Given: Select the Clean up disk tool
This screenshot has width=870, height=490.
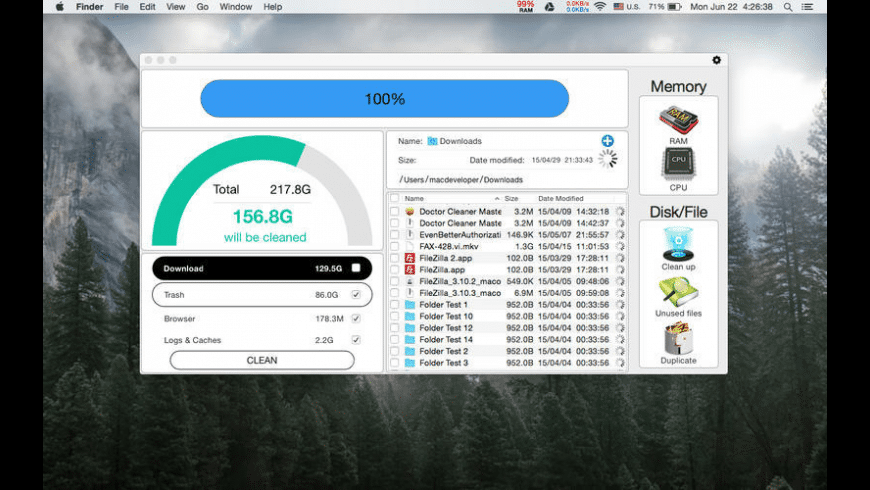Looking at the screenshot, I should 678,244.
